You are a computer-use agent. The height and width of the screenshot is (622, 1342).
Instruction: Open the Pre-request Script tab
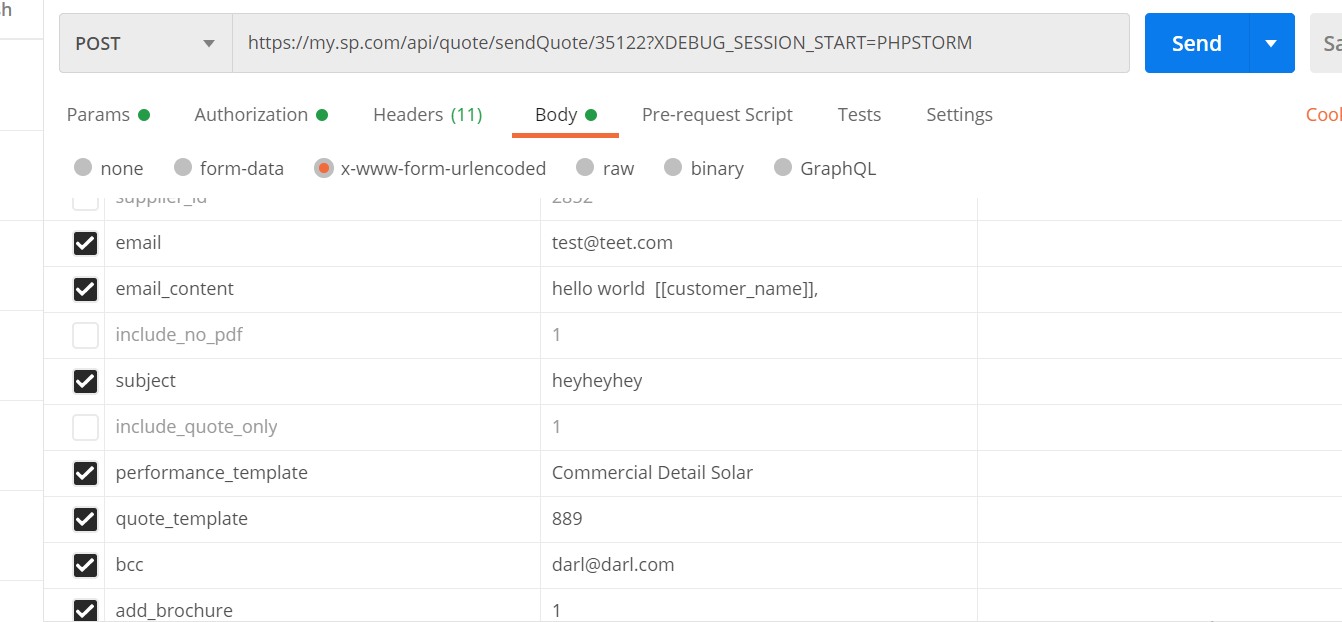pyautogui.click(x=717, y=115)
